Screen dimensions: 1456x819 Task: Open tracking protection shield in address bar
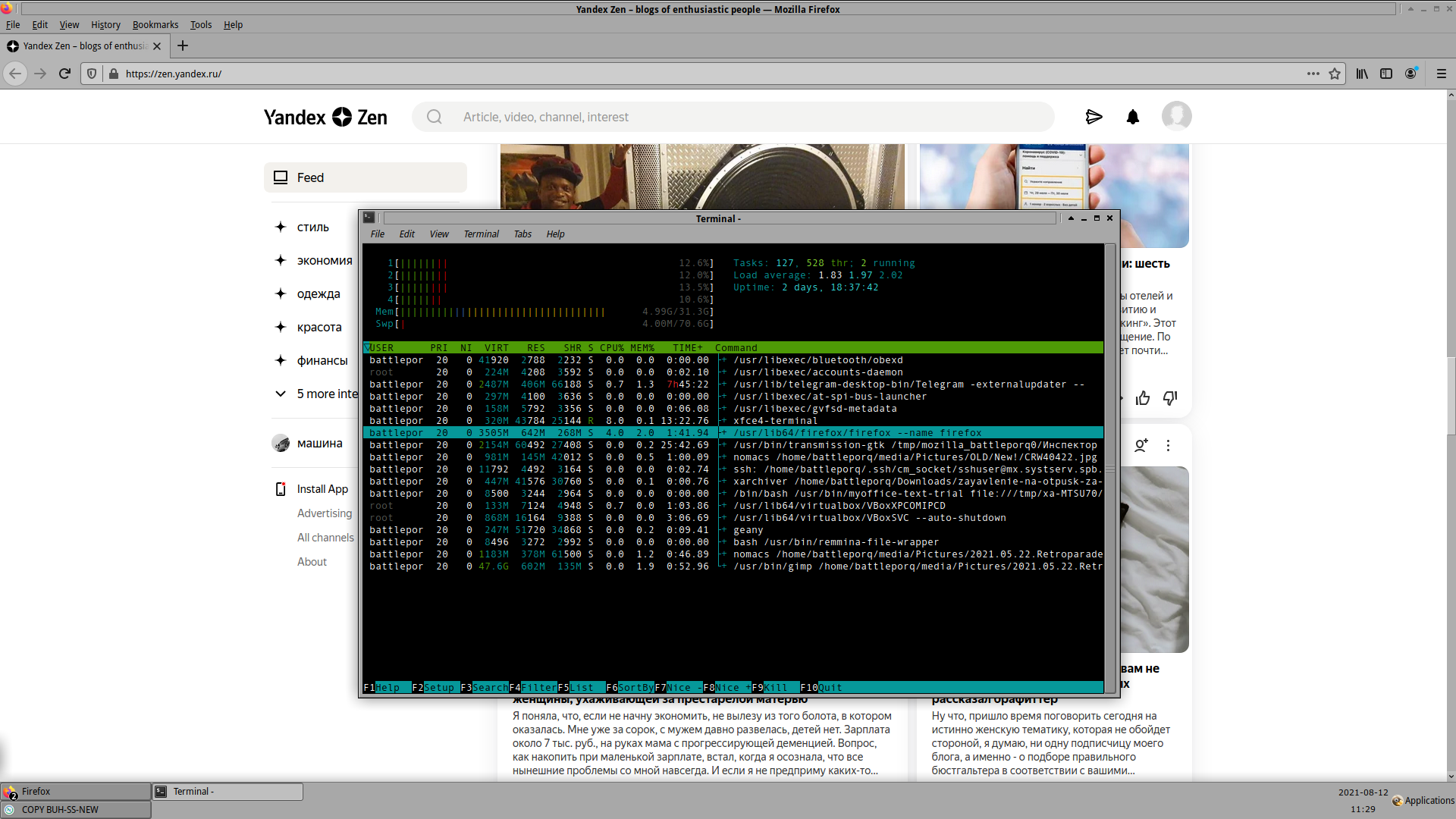click(92, 74)
